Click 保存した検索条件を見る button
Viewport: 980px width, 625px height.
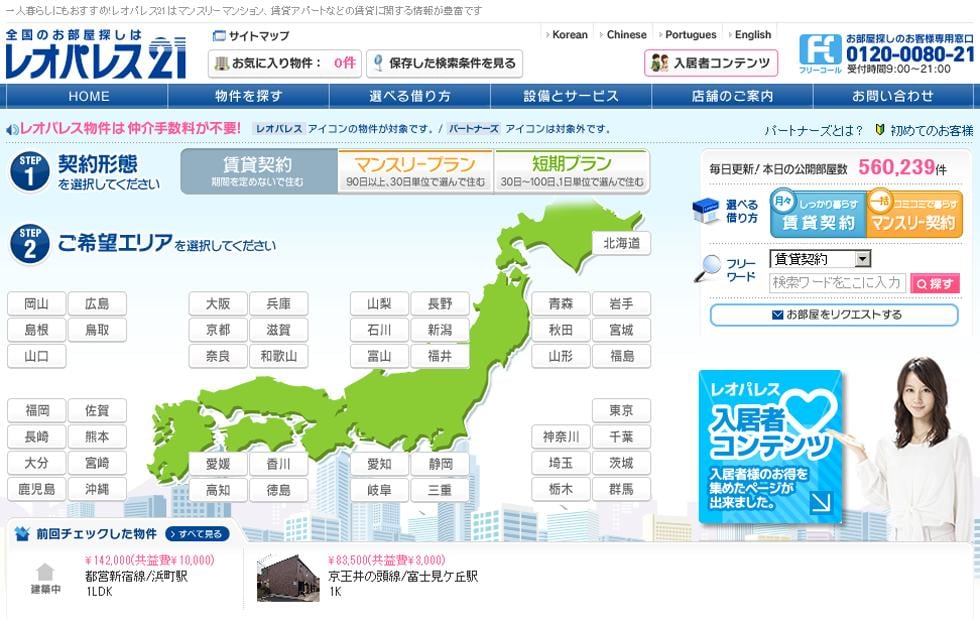pos(444,64)
